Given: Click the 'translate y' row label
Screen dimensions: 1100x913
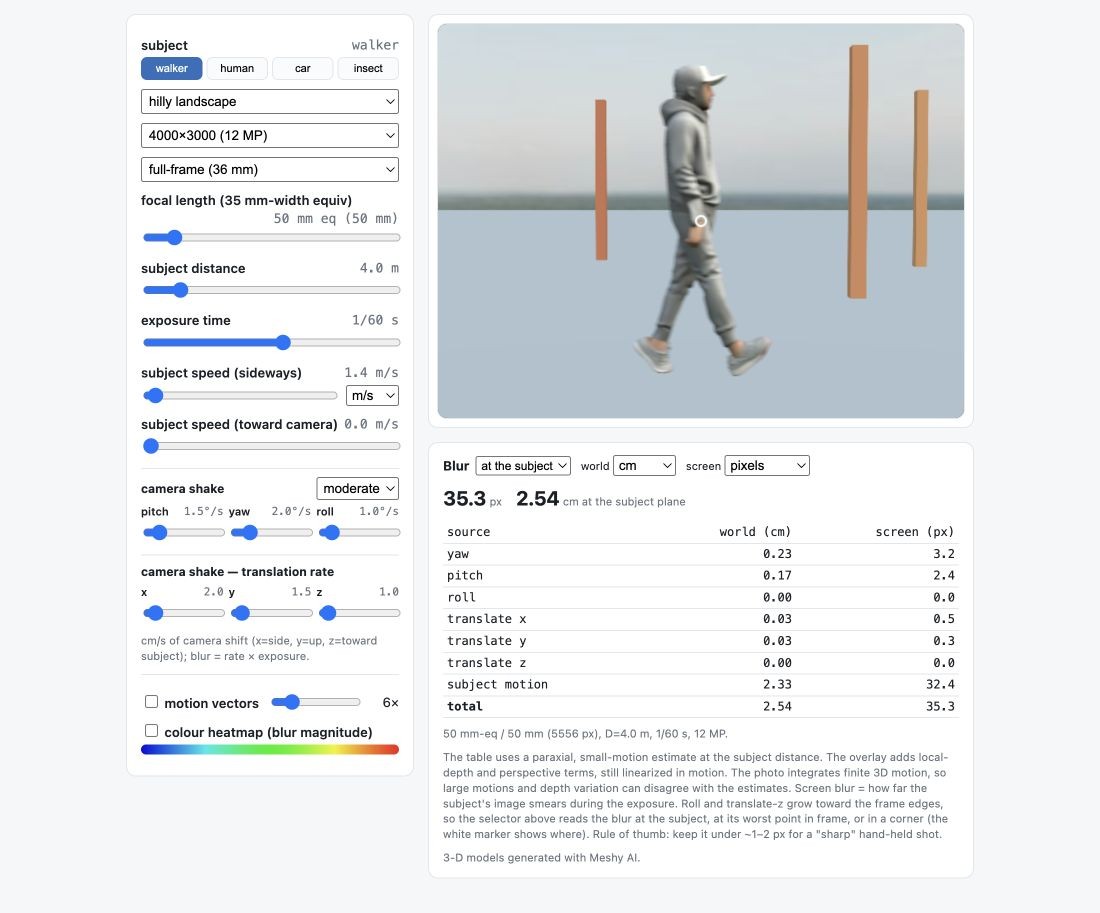Looking at the screenshot, I should coord(487,641).
